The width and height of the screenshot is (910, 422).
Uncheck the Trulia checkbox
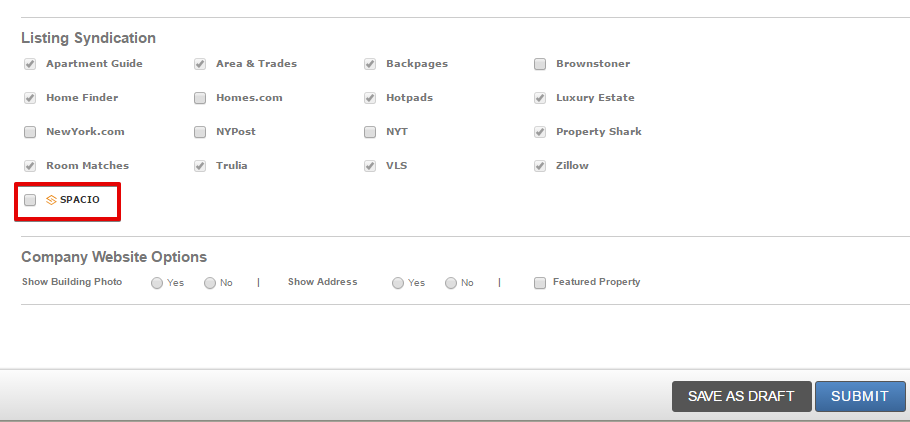tap(200, 166)
